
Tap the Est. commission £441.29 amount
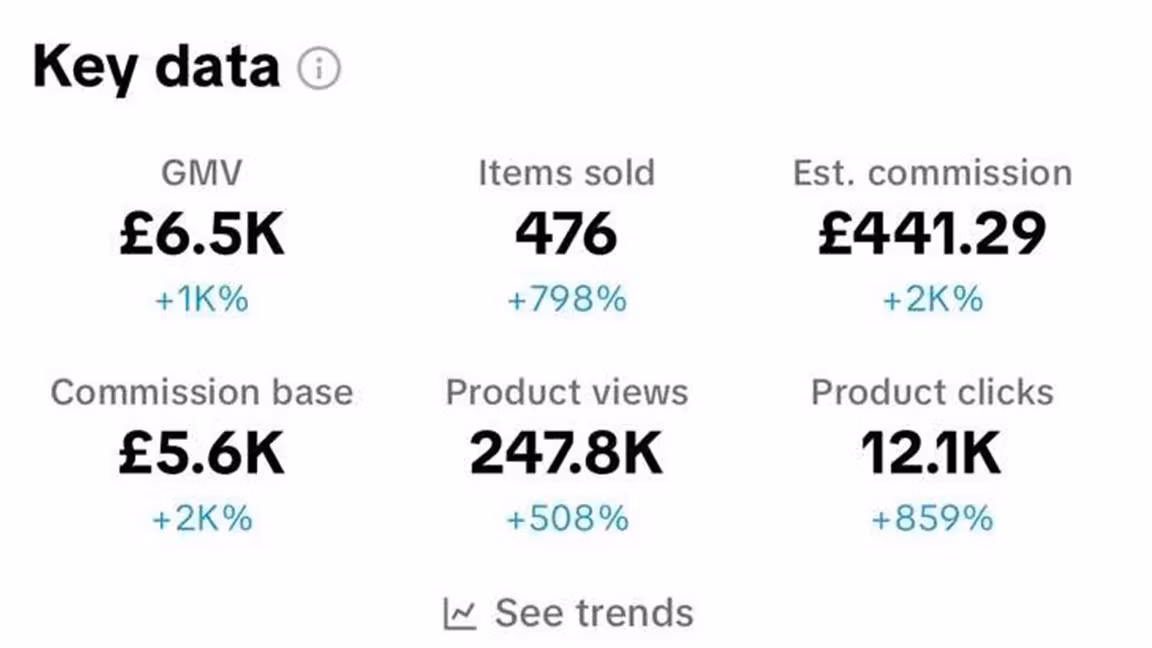(x=932, y=235)
